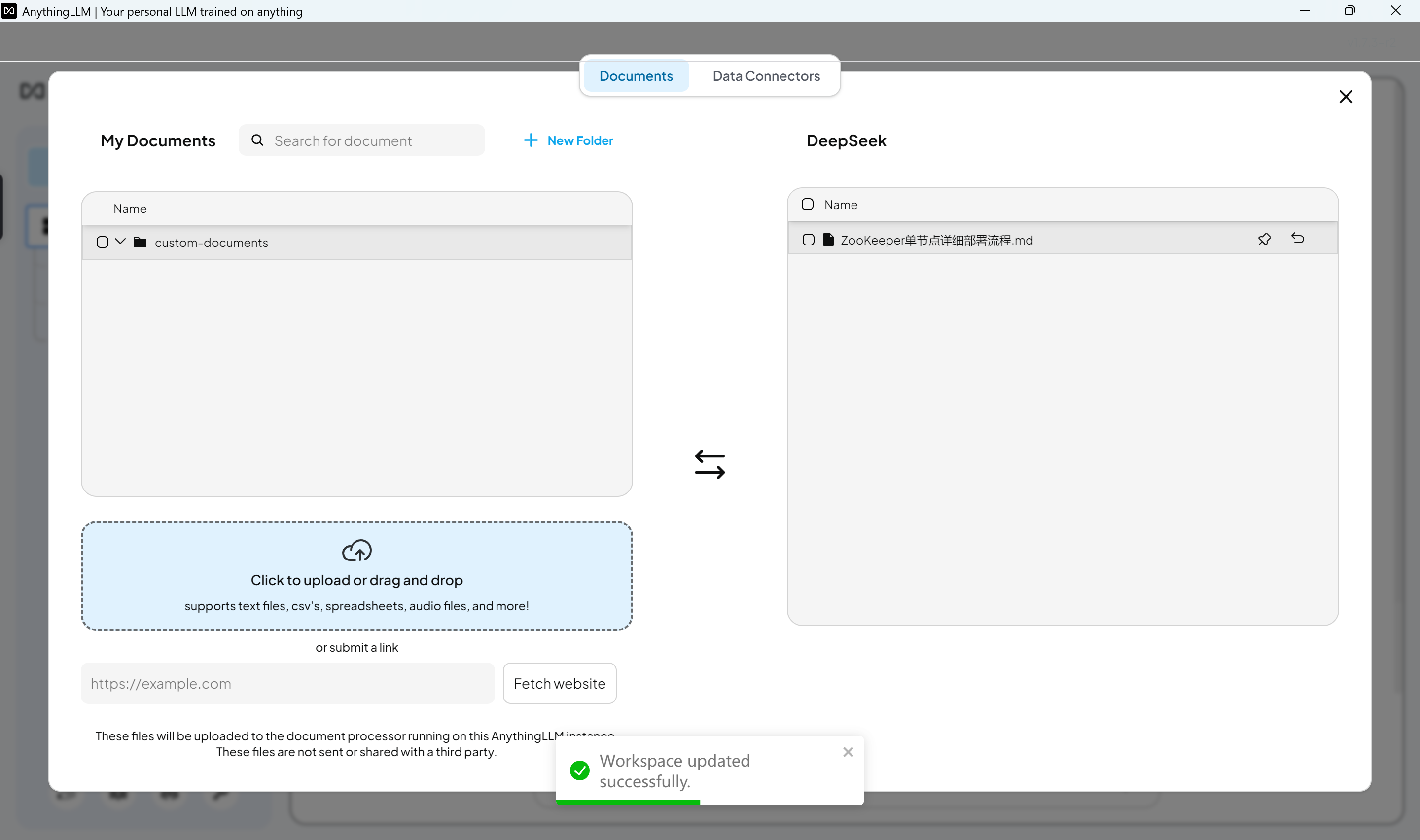
Task: Click the Fetch website button
Action: [x=559, y=683]
